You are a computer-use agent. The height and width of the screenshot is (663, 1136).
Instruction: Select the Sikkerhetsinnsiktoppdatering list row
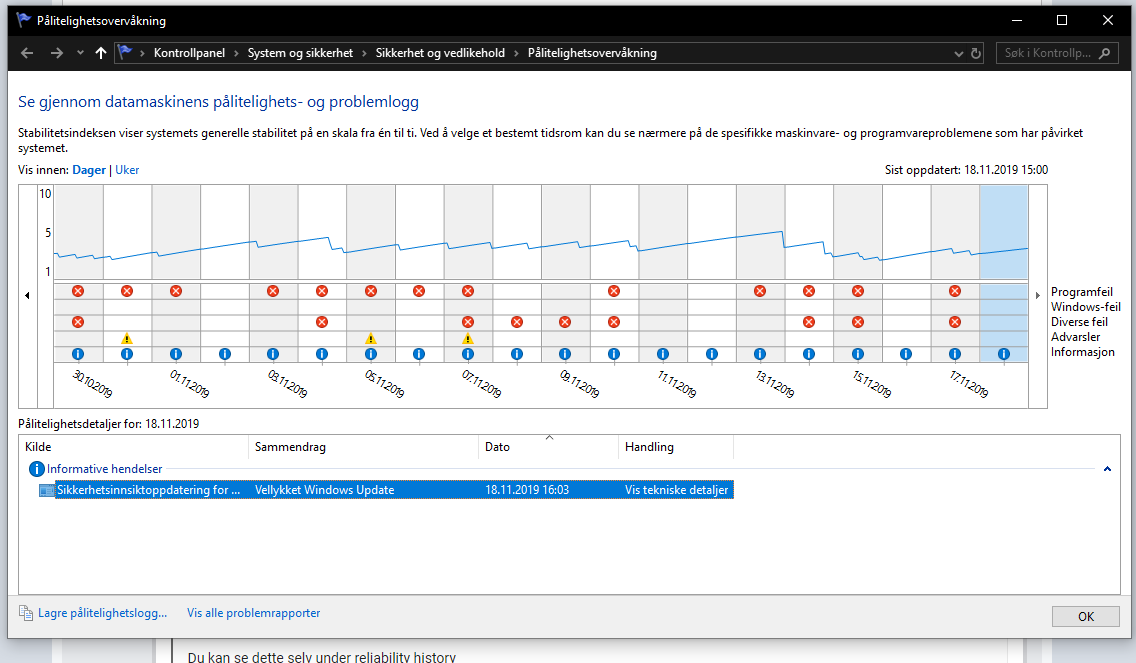(x=385, y=490)
